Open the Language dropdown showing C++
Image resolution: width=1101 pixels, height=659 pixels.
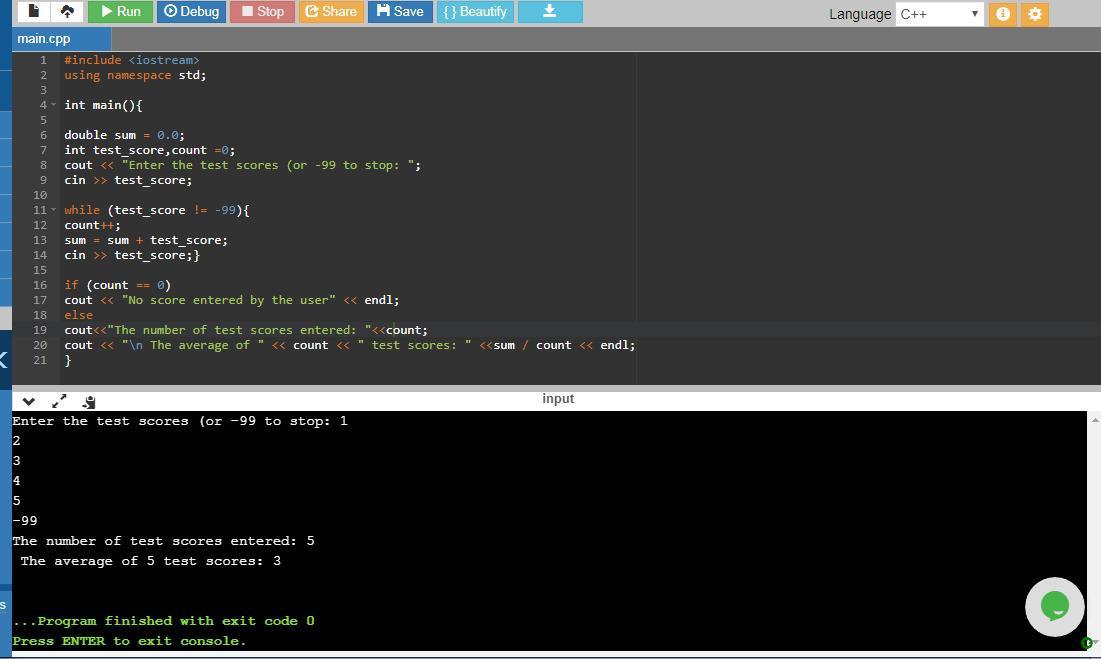pyautogui.click(x=939, y=14)
